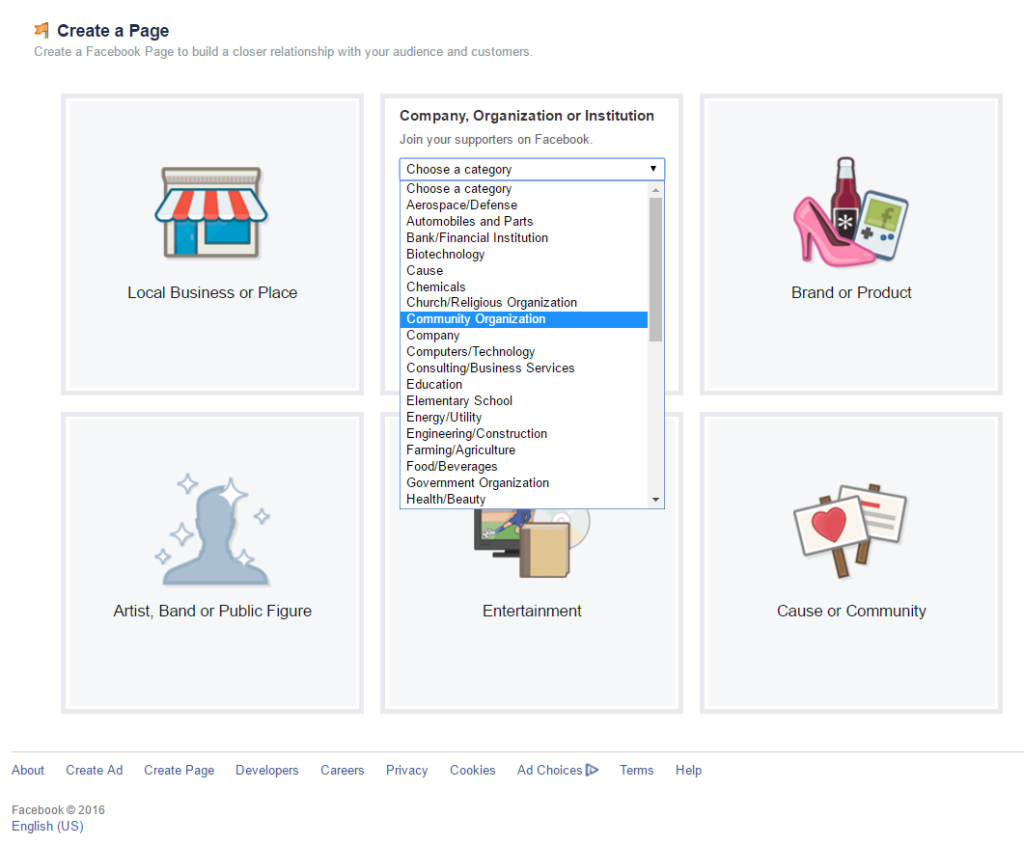Select Church/Religious Organization option

tap(524, 302)
